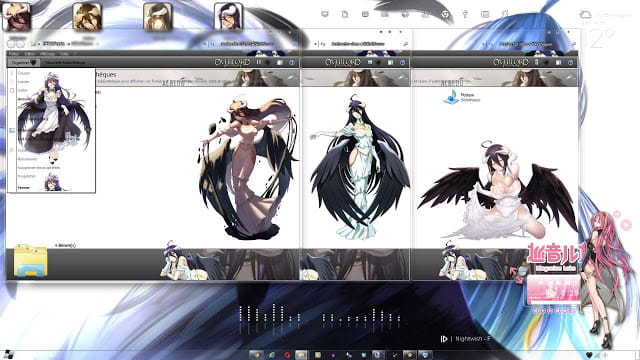Open the red Opera taskbar icon
640x360 pixels.
point(287,355)
